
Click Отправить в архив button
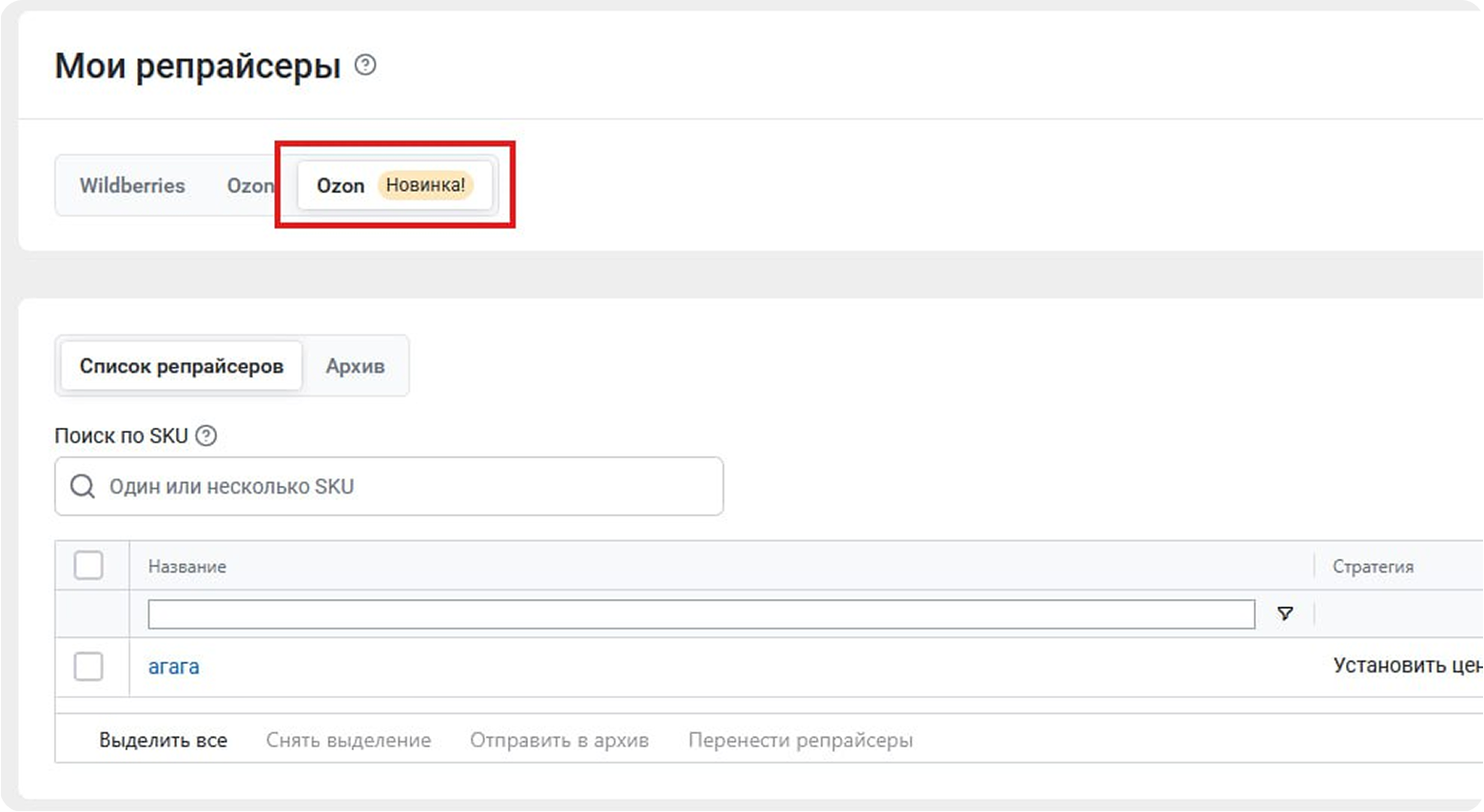coord(559,740)
